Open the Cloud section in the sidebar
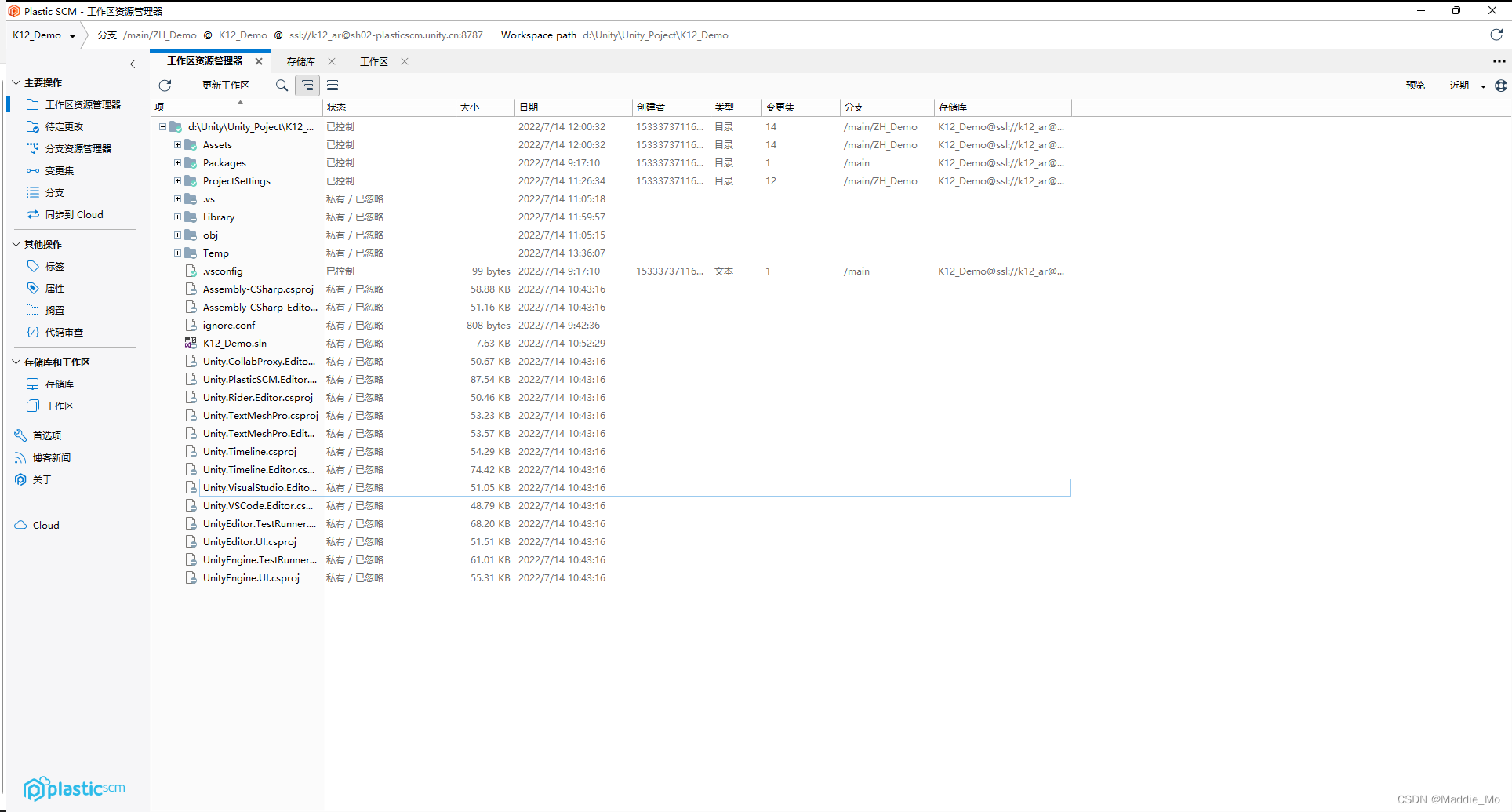This screenshot has width=1512, height=812. tap(37, 525)
